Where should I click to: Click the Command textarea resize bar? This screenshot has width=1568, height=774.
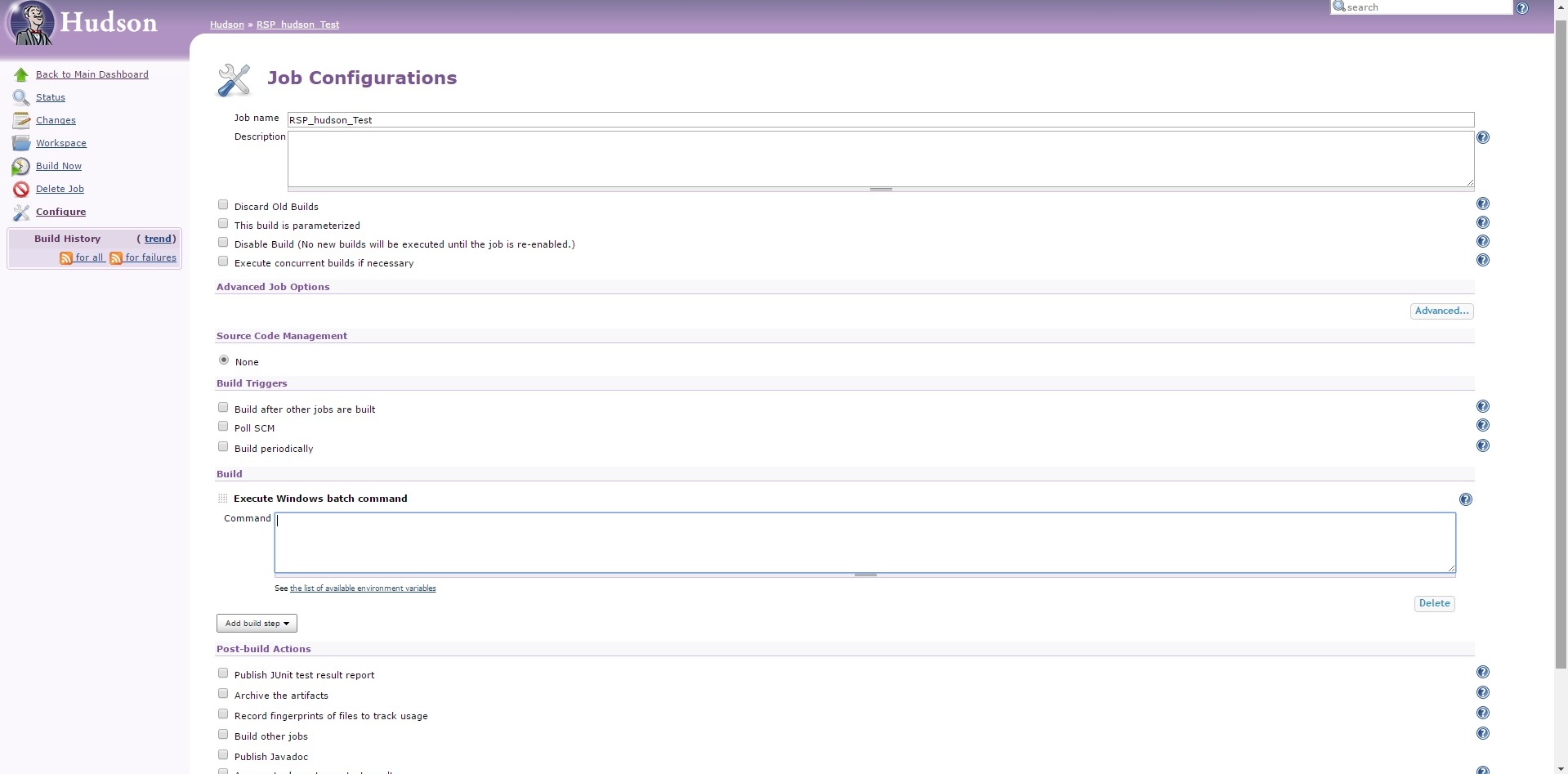click(865, 575)
